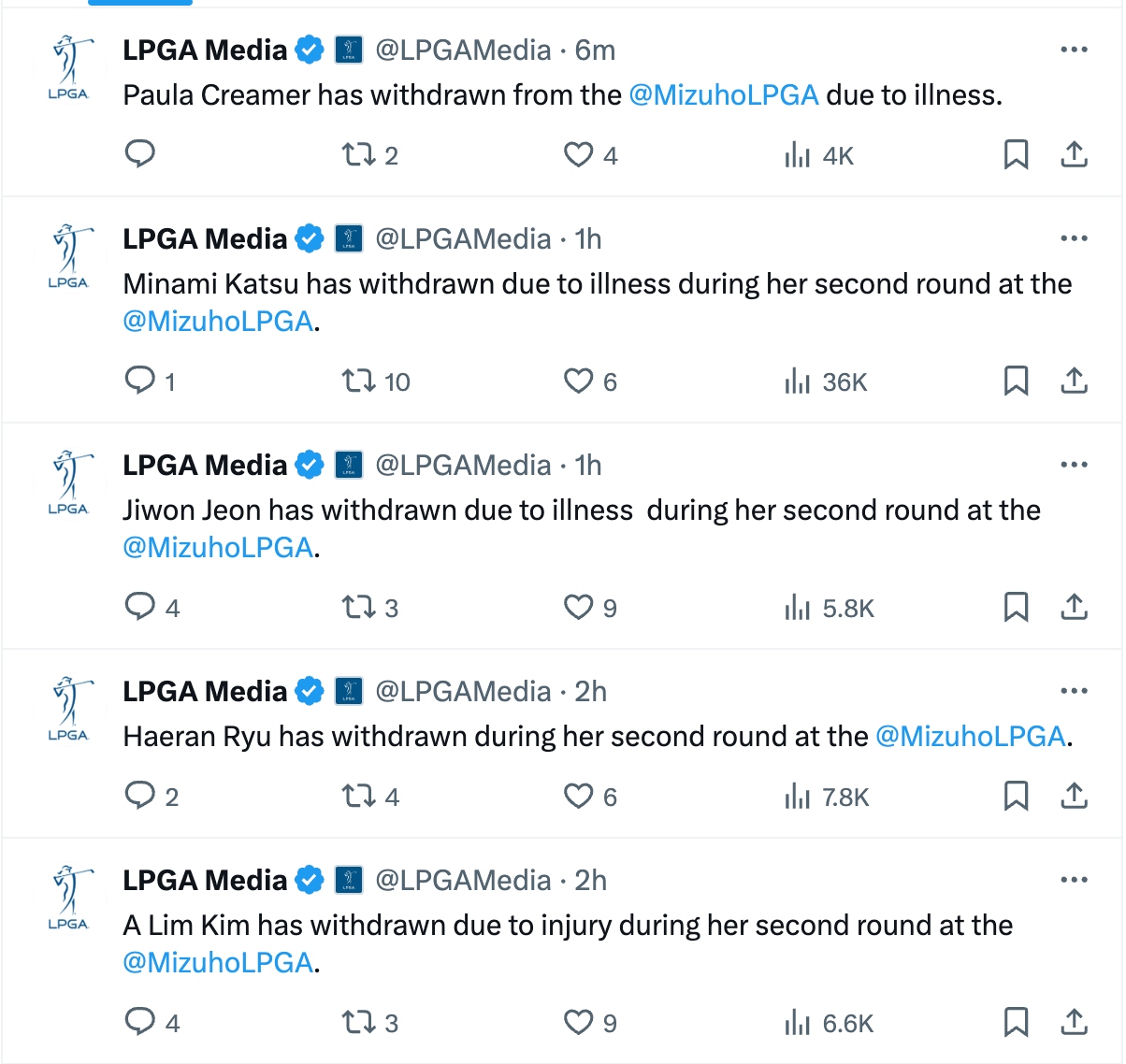The width and height of the screenshot is (1126, 1064).
Task: Share the Minami Katsu tweet
Action: [x=1075, y=381]
